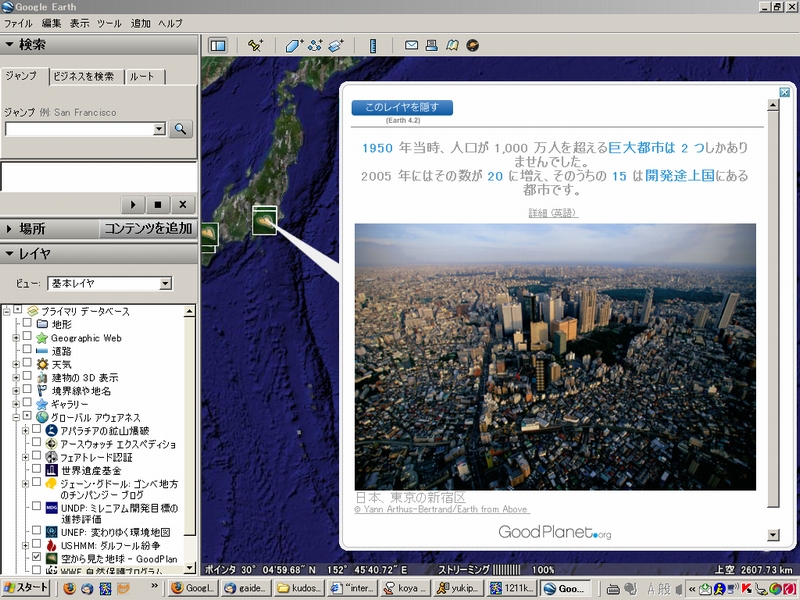Uncheck the 空から見た地球 GoodPlanet layer
The width and height of the screenshot is (800, 600).
tap(37, 558)
